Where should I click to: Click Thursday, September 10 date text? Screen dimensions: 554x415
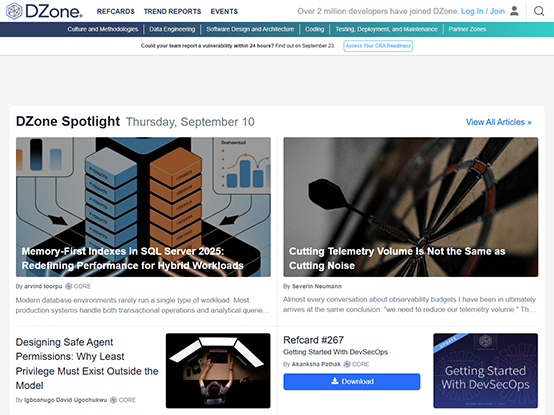tap(190, 122)
